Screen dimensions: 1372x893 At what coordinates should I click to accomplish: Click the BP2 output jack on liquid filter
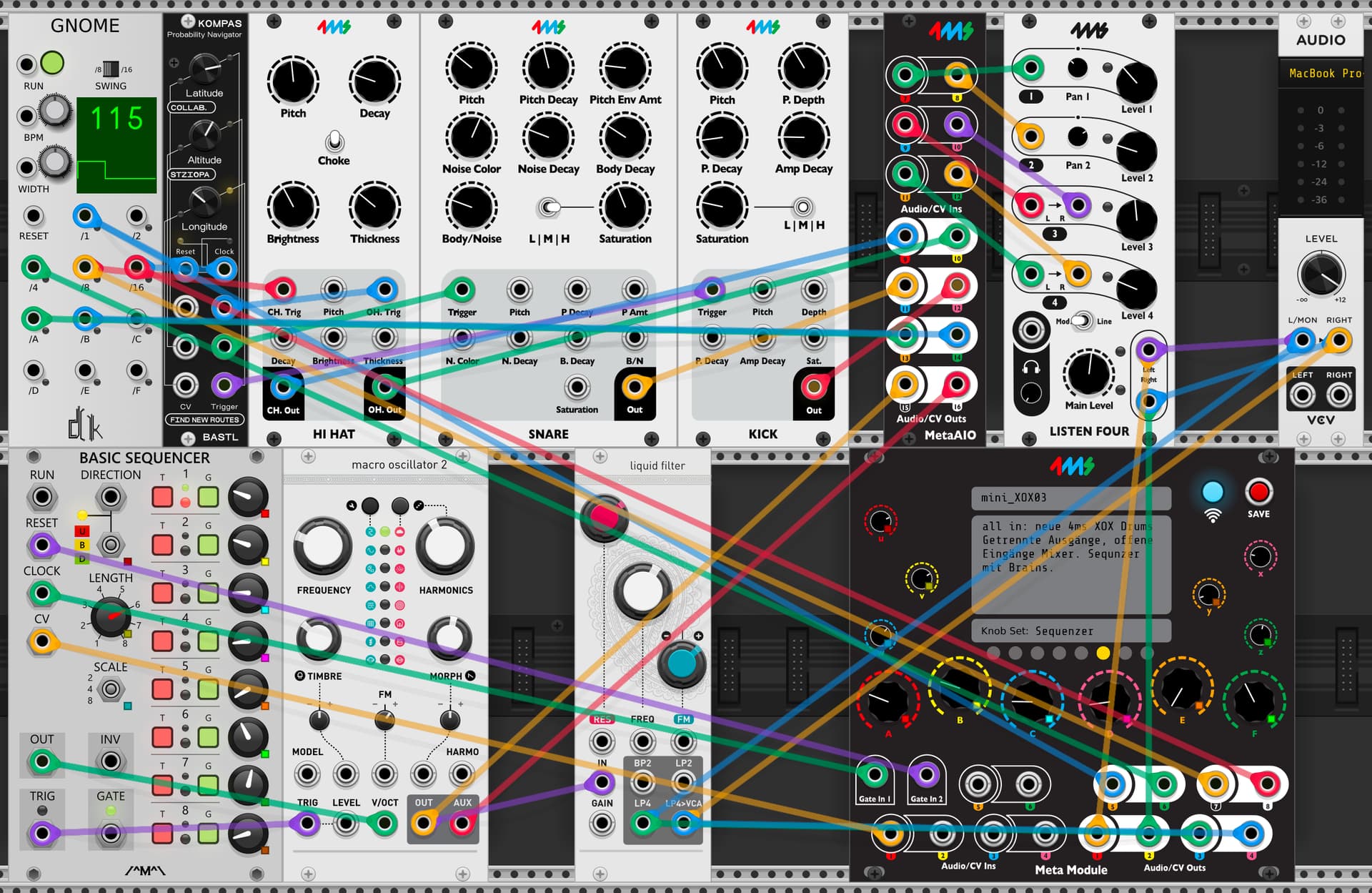pos(642,783)
